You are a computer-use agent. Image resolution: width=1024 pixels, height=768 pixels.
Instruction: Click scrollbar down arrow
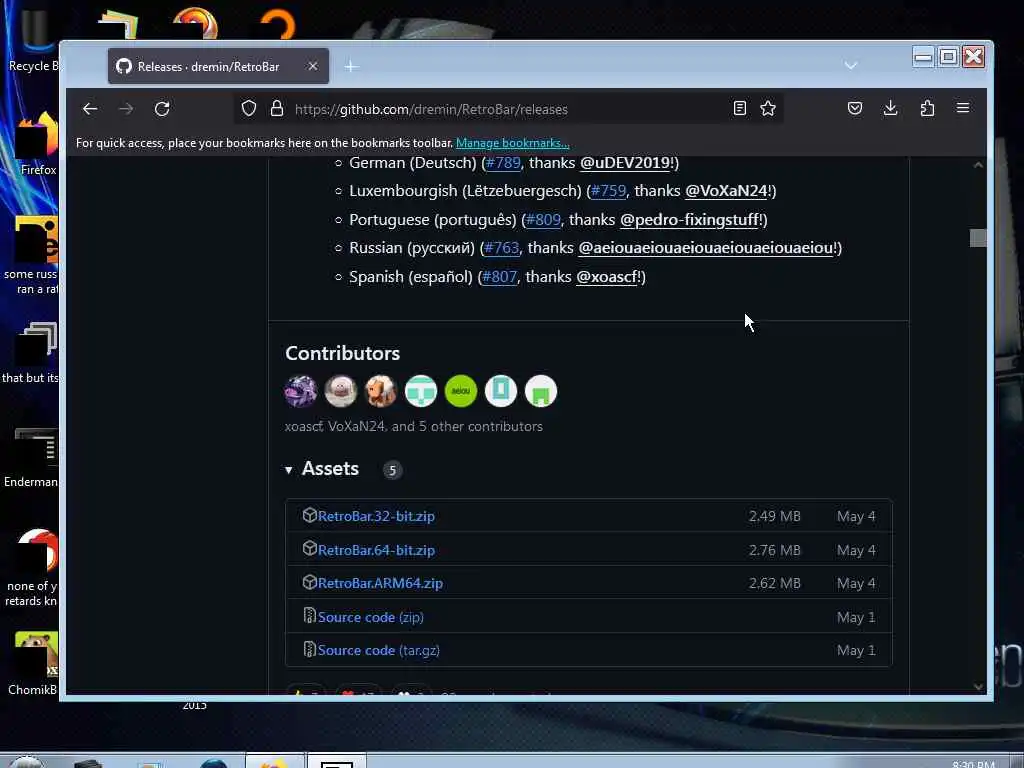978,686
